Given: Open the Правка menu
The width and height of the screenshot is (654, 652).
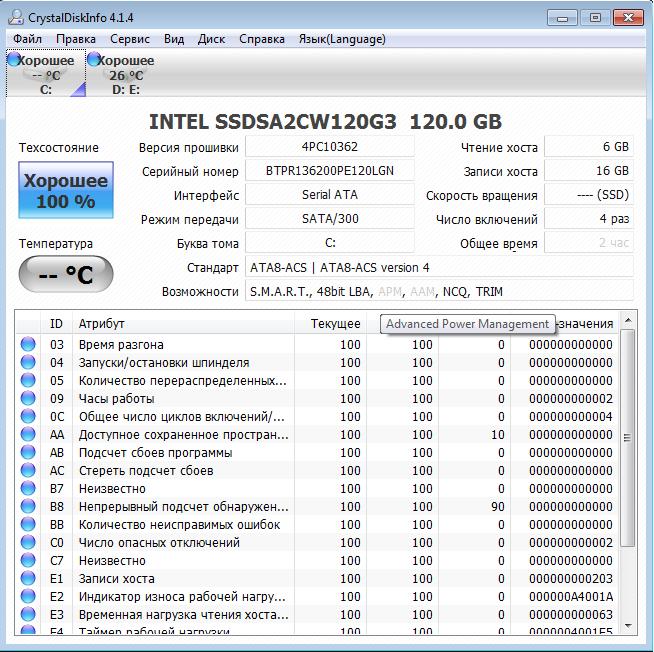Looking at the screenshot, I should (76, 39).
